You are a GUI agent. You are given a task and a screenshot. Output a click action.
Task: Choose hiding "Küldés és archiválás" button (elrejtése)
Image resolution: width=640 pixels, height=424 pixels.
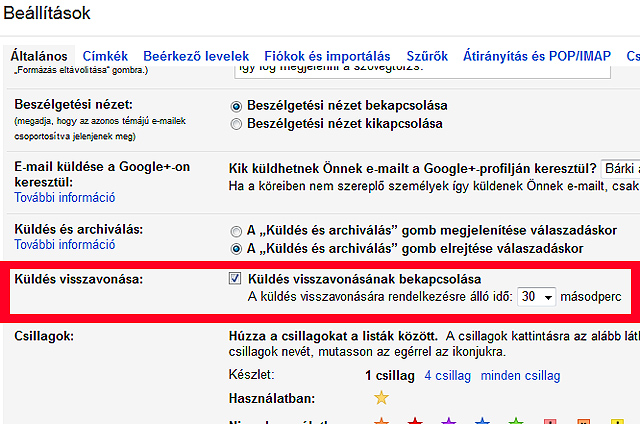coord(236,249)
